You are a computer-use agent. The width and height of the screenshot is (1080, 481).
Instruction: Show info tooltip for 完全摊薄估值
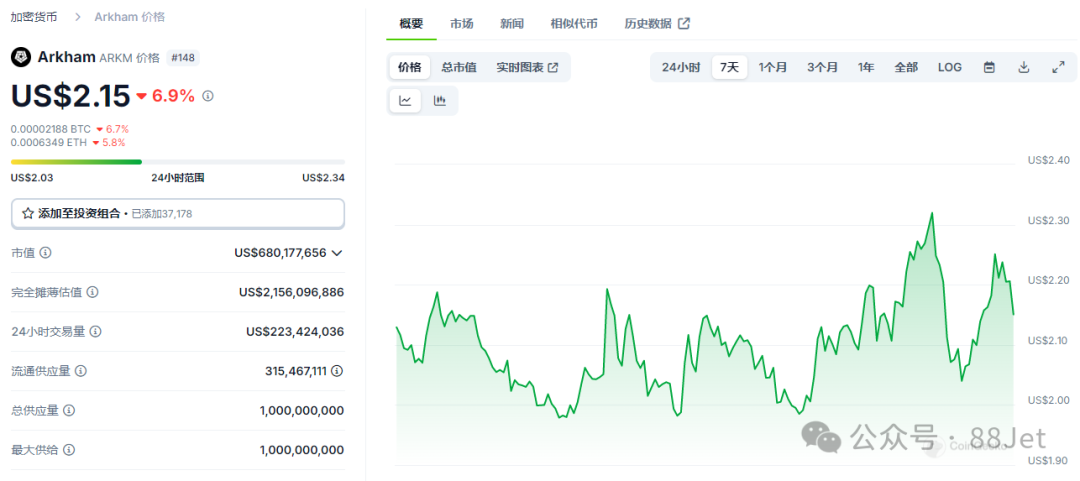pos(92,292)
